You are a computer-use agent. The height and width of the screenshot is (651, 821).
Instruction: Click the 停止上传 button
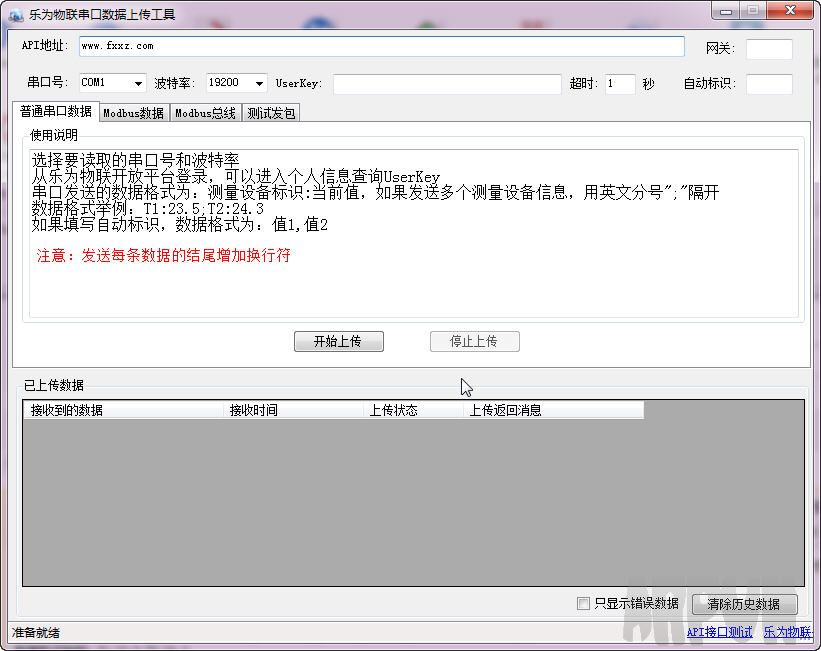point(475,341)
